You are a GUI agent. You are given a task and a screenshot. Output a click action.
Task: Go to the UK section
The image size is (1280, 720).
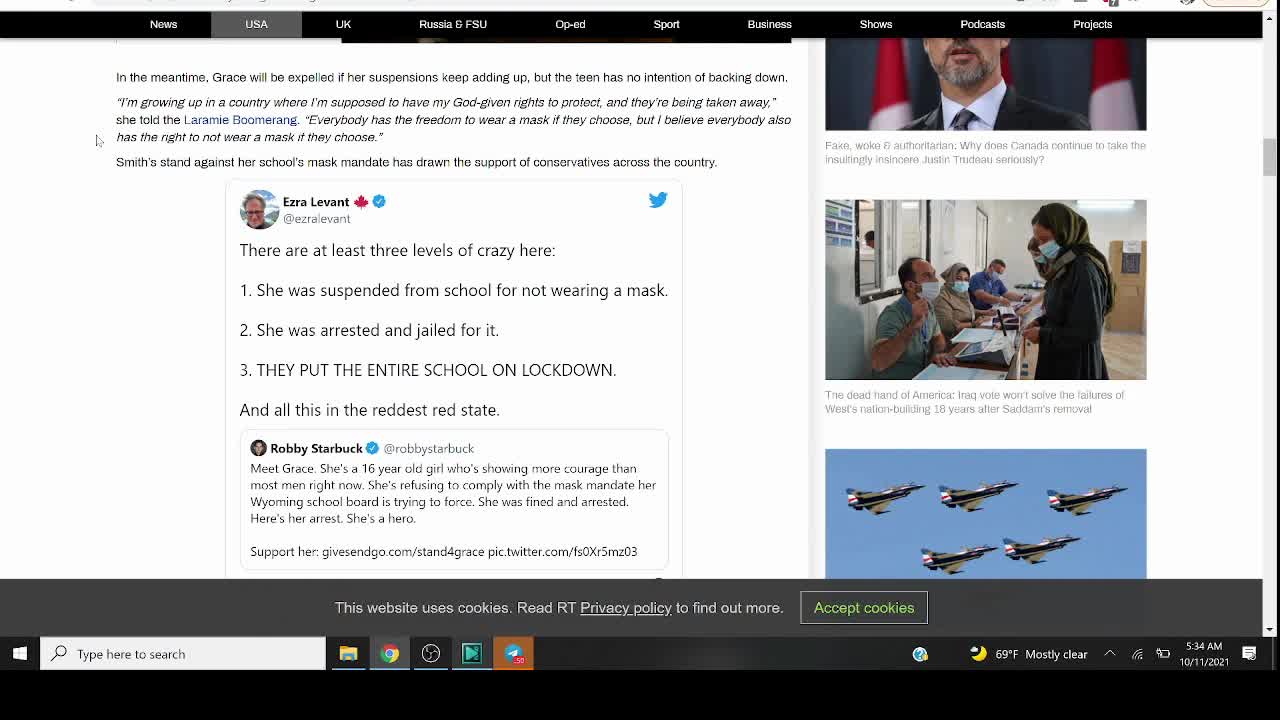[343, 24]
